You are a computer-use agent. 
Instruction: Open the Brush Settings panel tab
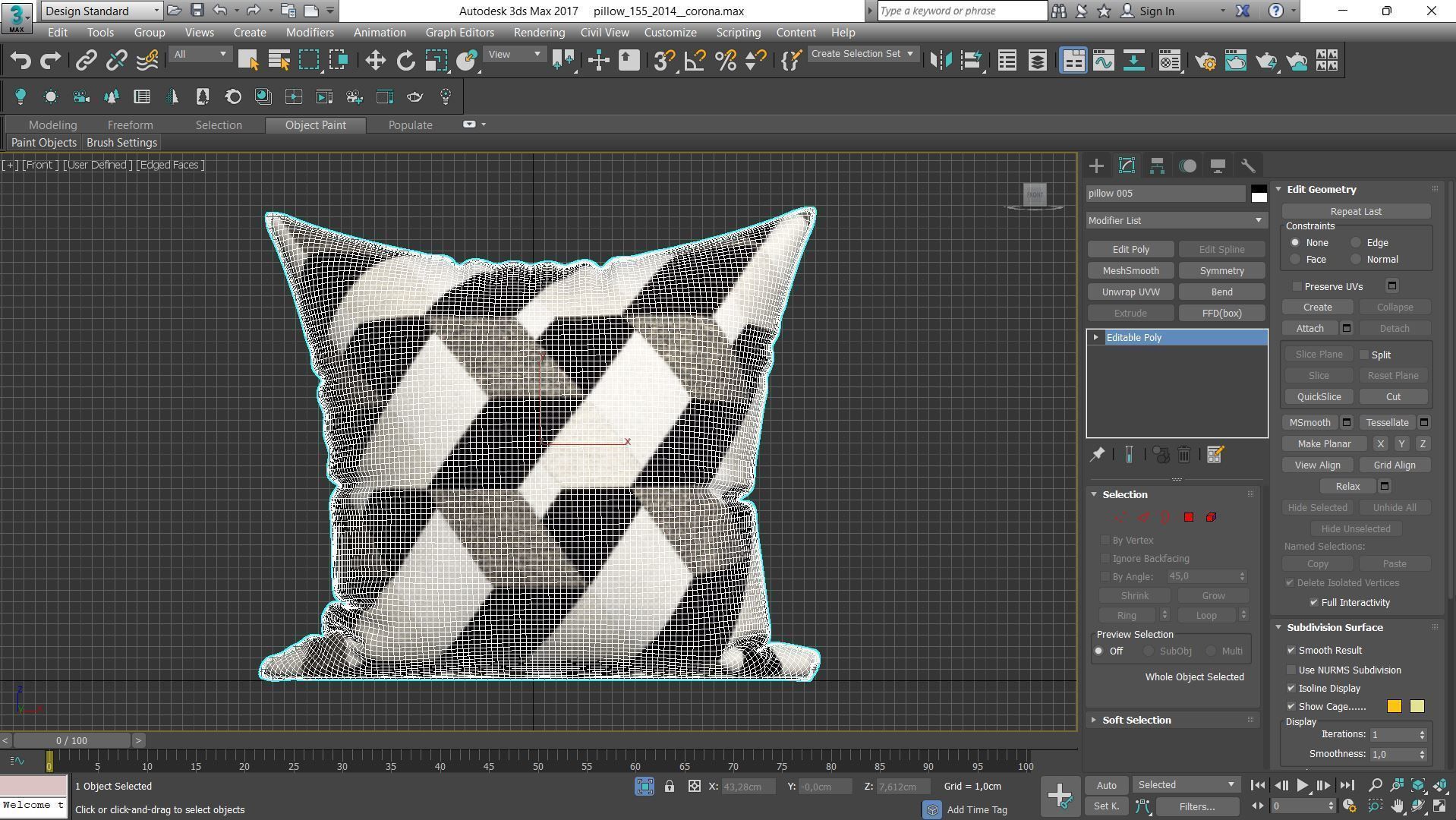(121, 143)
